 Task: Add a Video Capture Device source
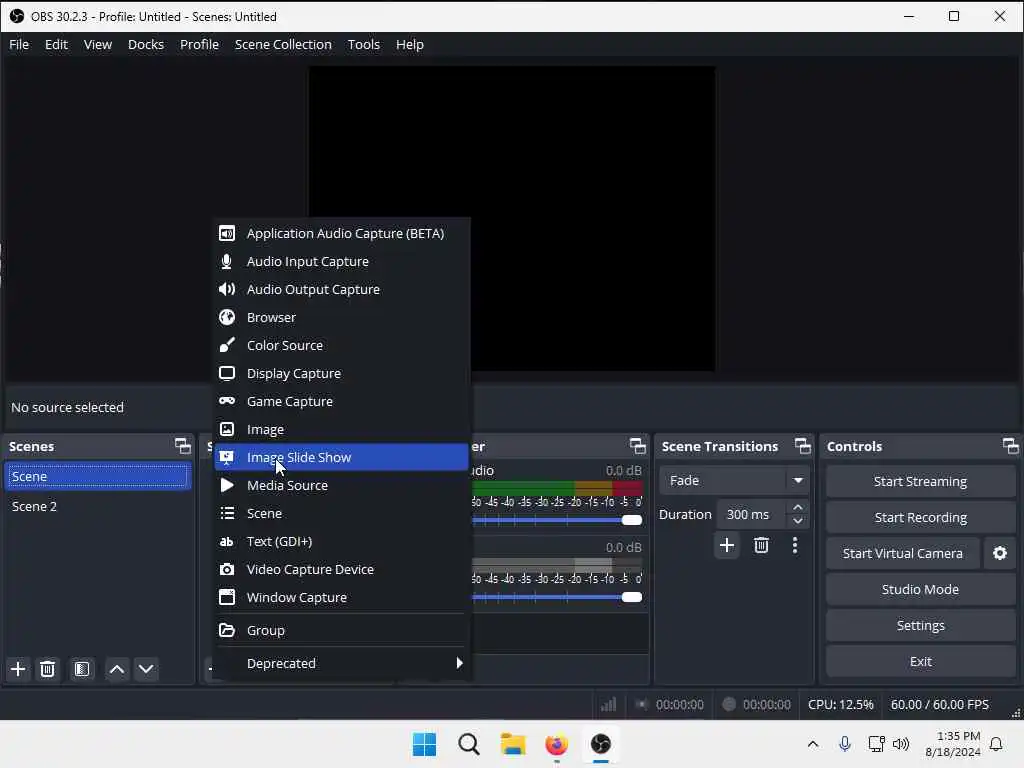pos(342,570)
